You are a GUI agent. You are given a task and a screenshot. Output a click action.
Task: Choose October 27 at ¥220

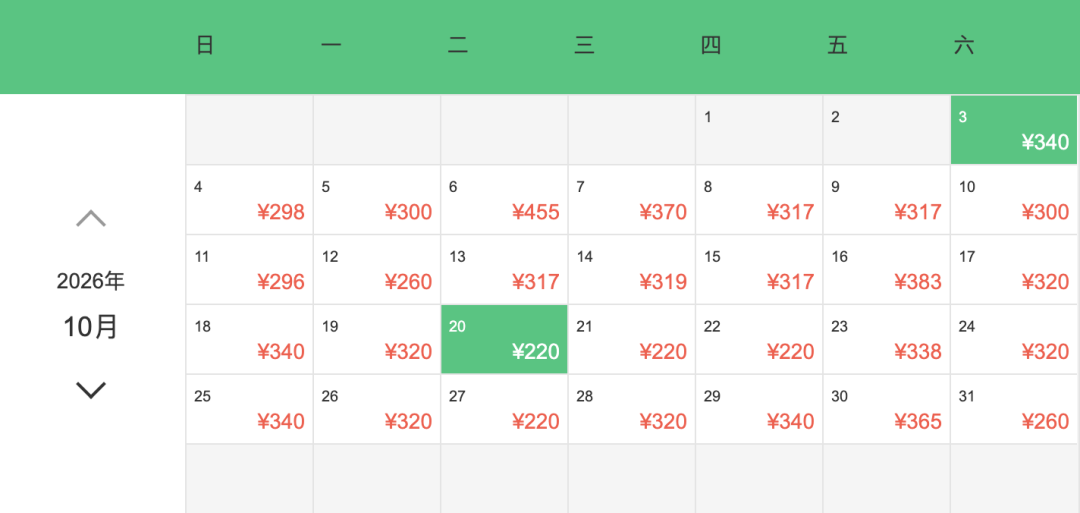point(504,410)
